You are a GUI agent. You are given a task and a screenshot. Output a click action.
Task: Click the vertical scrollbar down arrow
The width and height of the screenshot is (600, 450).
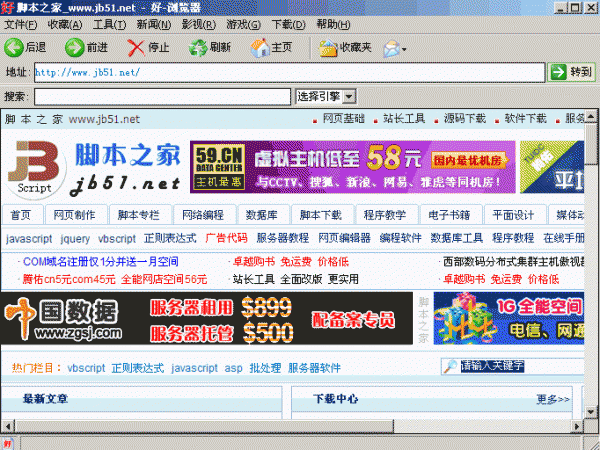tap(591, 412)
